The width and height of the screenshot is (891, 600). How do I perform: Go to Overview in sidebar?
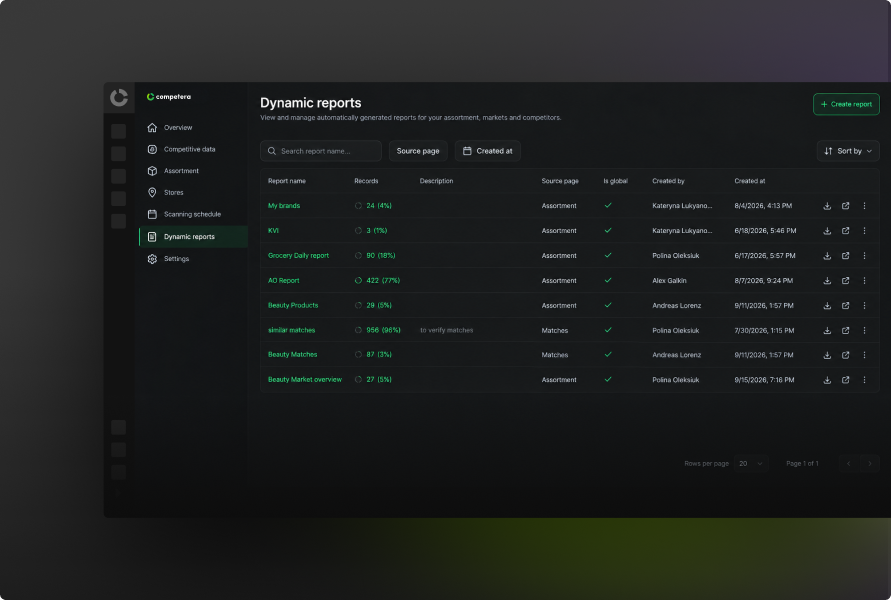coord(193,127)
